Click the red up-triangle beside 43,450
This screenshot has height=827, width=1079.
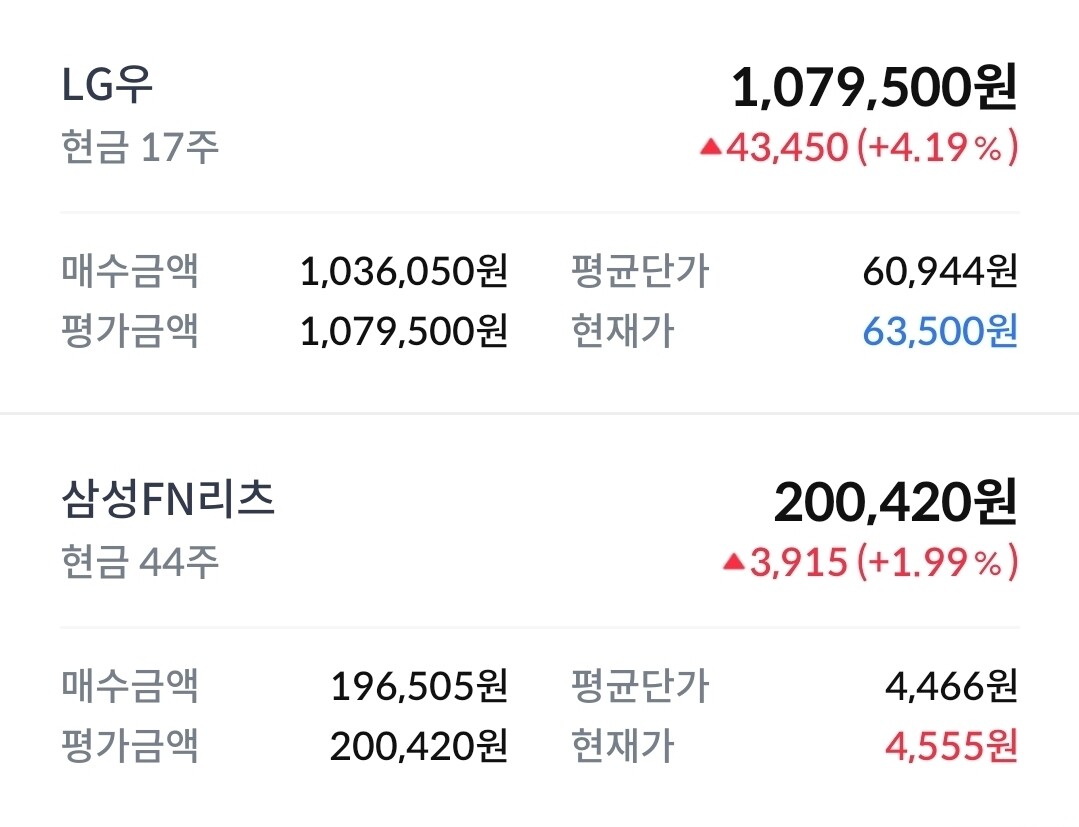710,148
